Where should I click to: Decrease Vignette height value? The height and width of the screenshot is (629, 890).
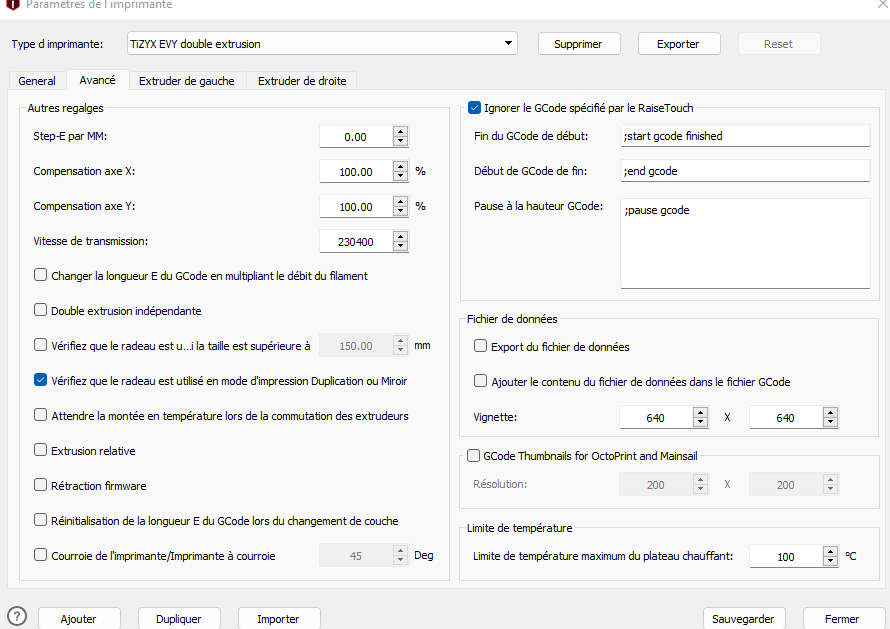pyautogui.click(x=831, y=422)
